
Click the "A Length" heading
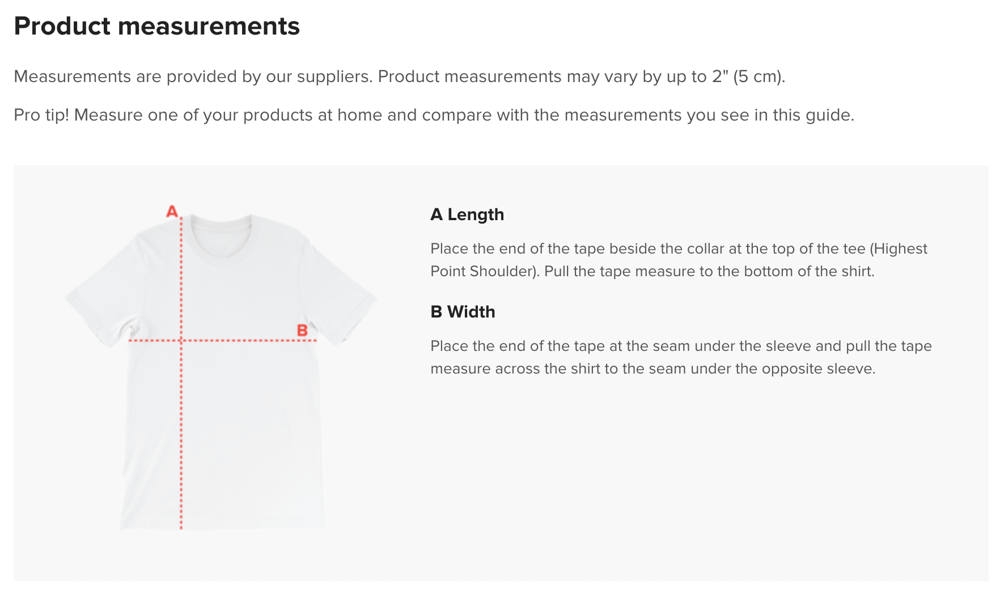pos(467,215)
